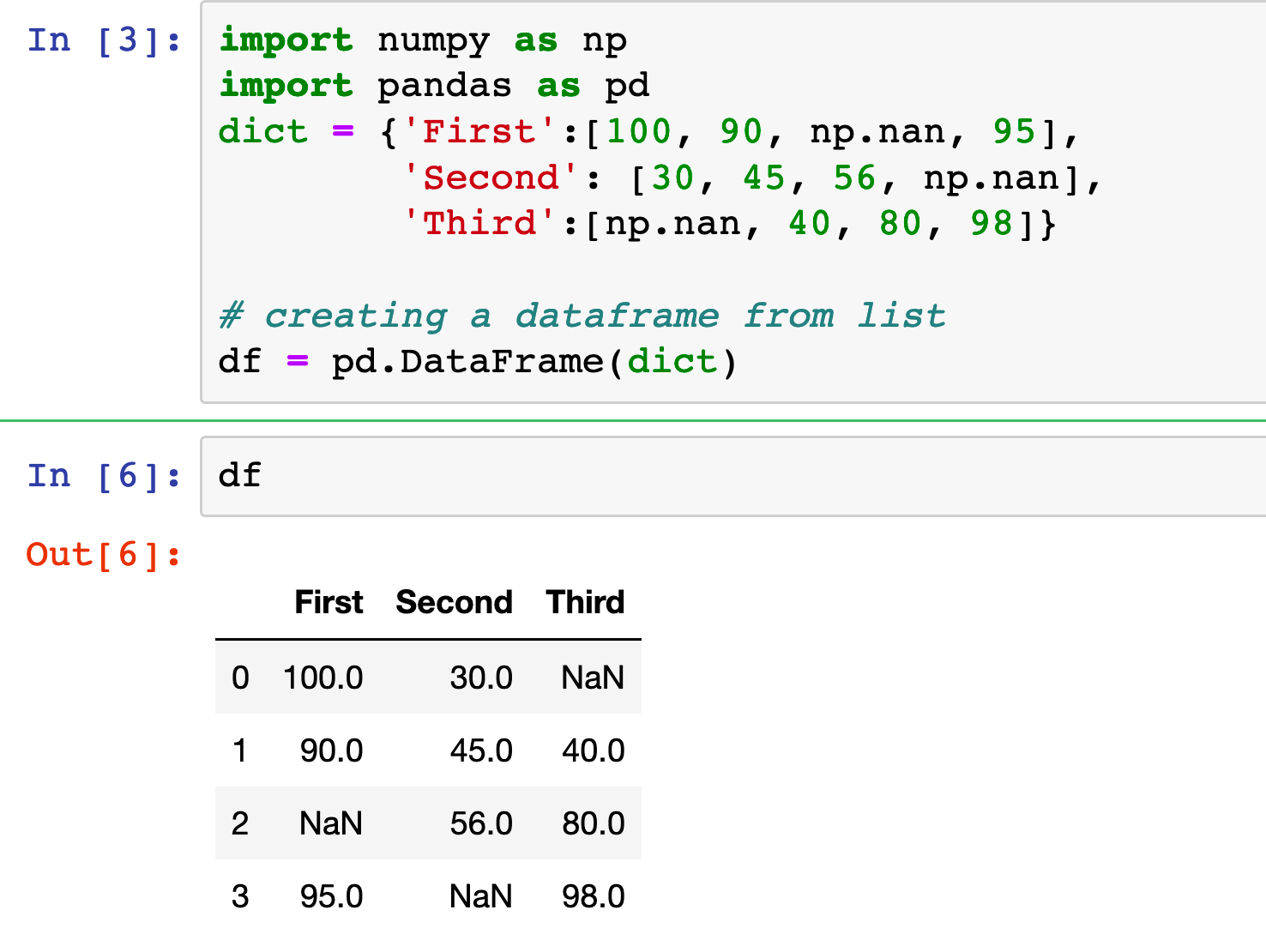Click the First column header
Screen dimensions: 1266x952
pos(329,602)
